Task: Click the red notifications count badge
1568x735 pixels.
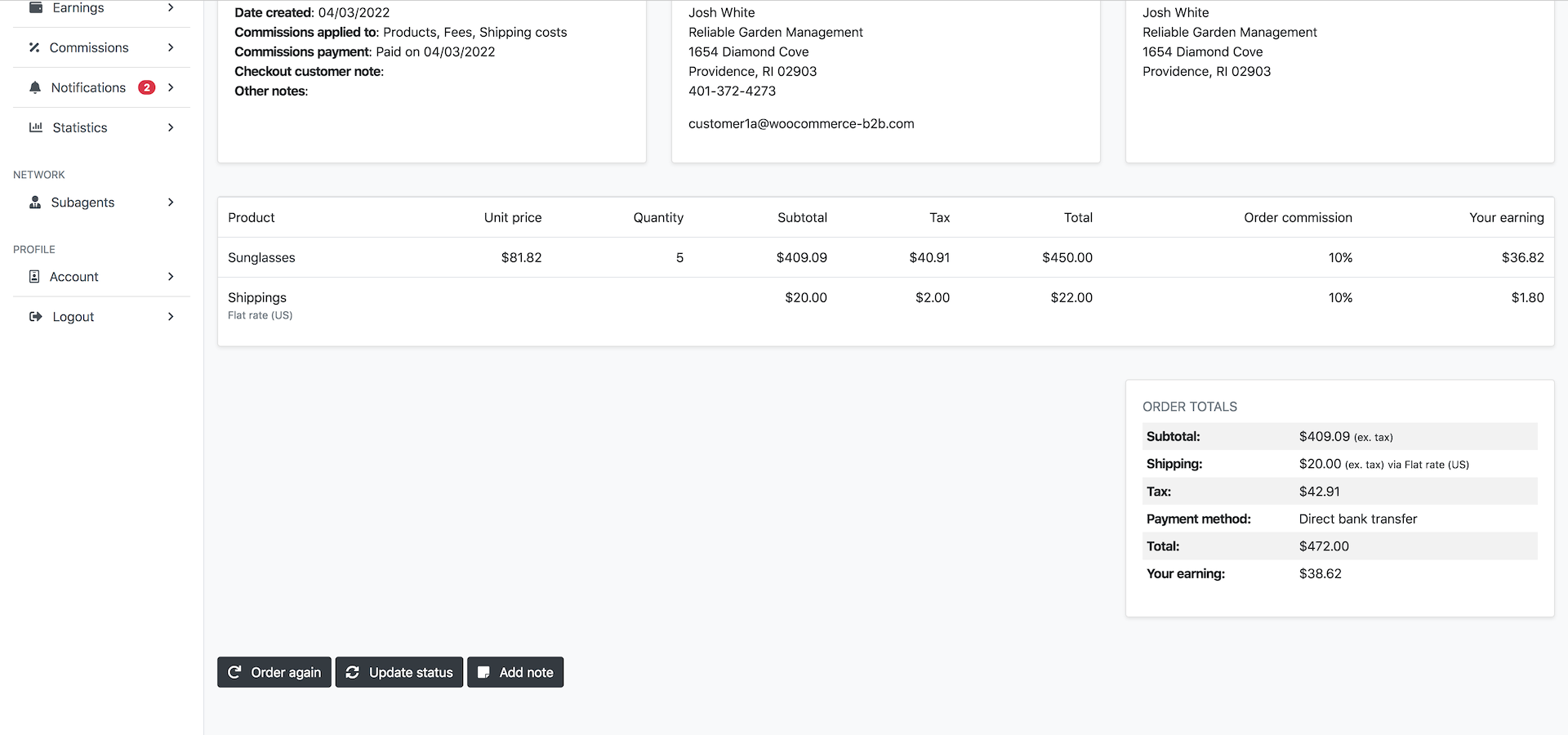Action: tap(147, 87)
